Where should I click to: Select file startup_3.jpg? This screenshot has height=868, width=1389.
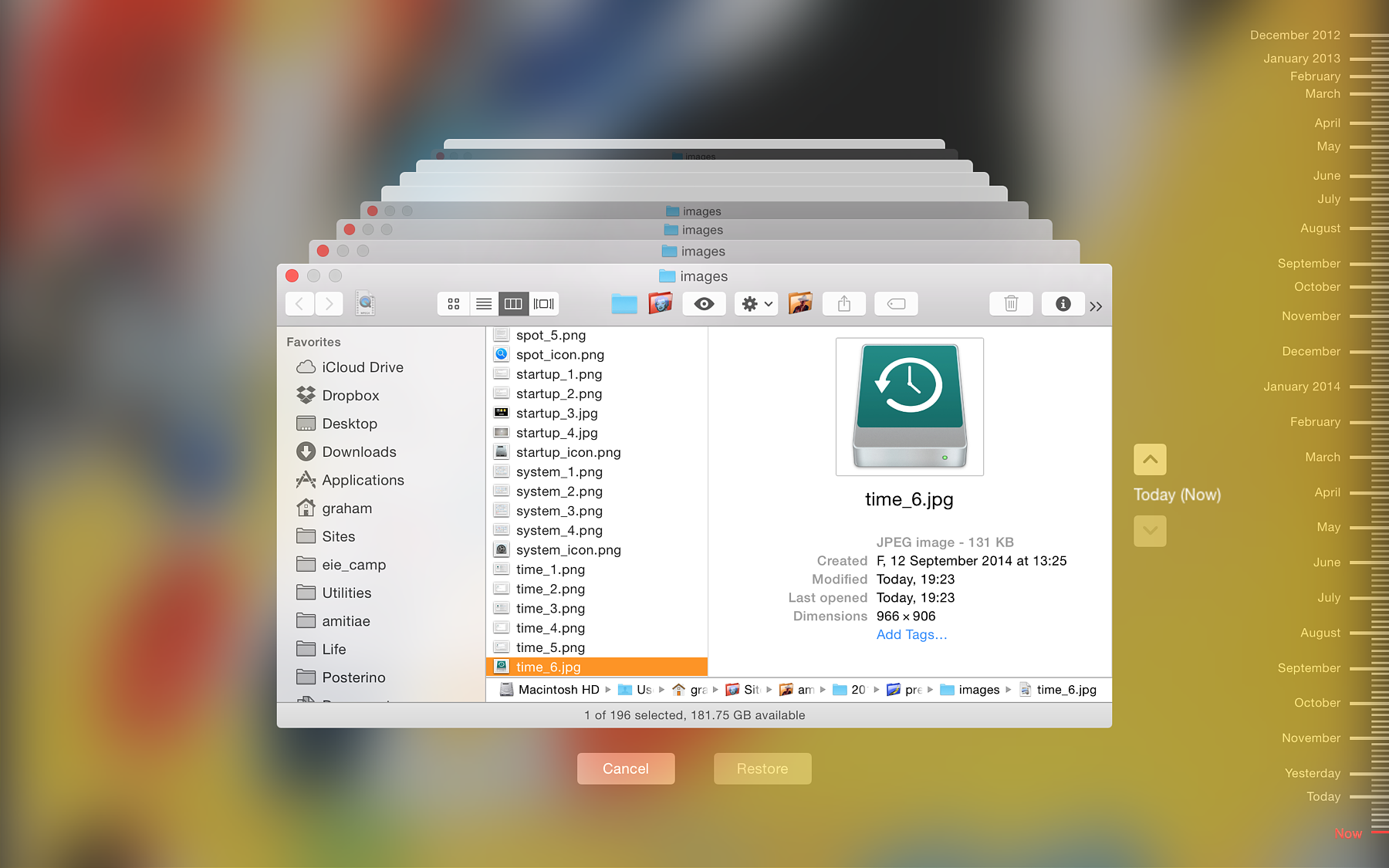596,413
